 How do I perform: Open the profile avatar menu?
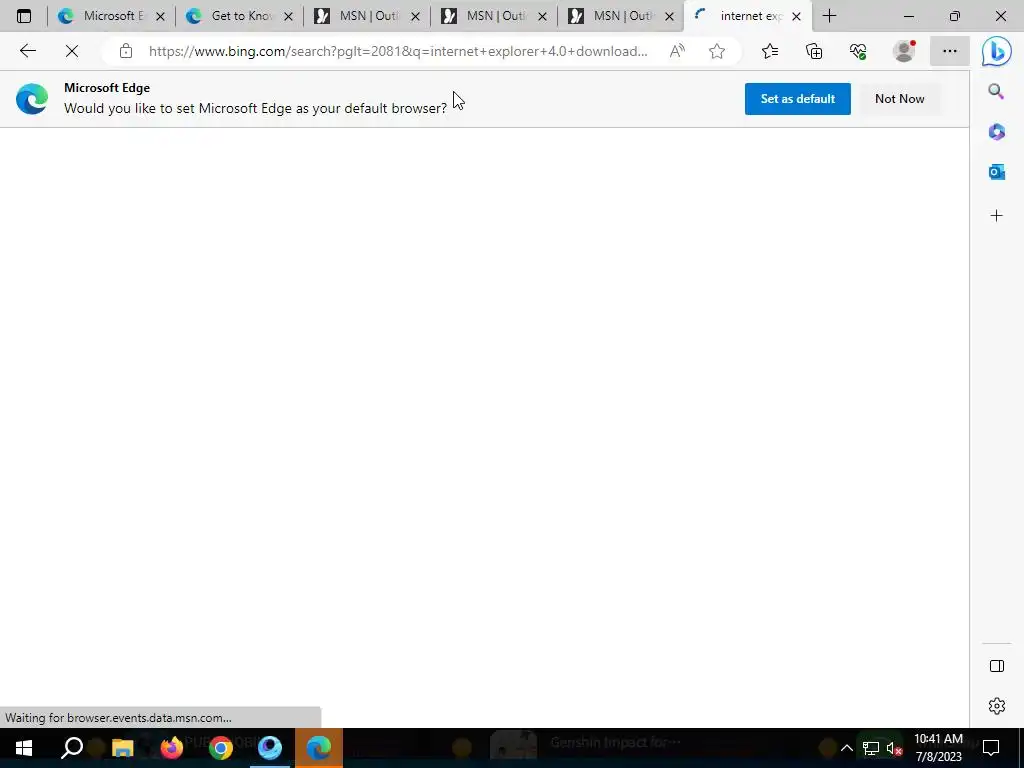pos(904,51)
